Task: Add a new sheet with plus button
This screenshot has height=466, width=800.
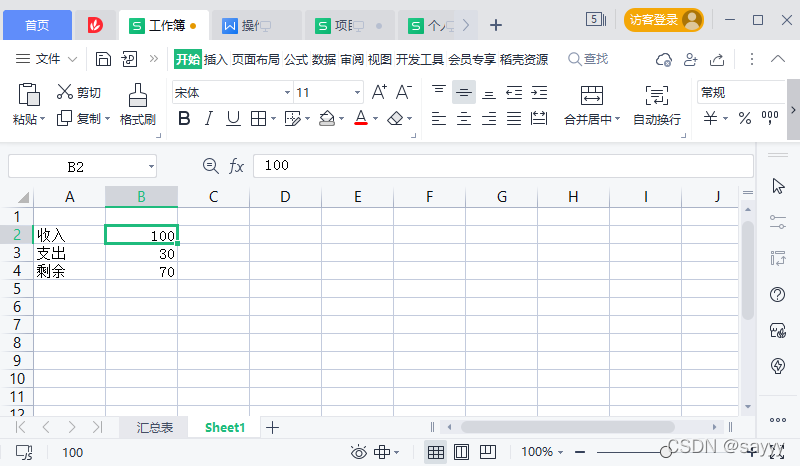Action: (272, 427)
